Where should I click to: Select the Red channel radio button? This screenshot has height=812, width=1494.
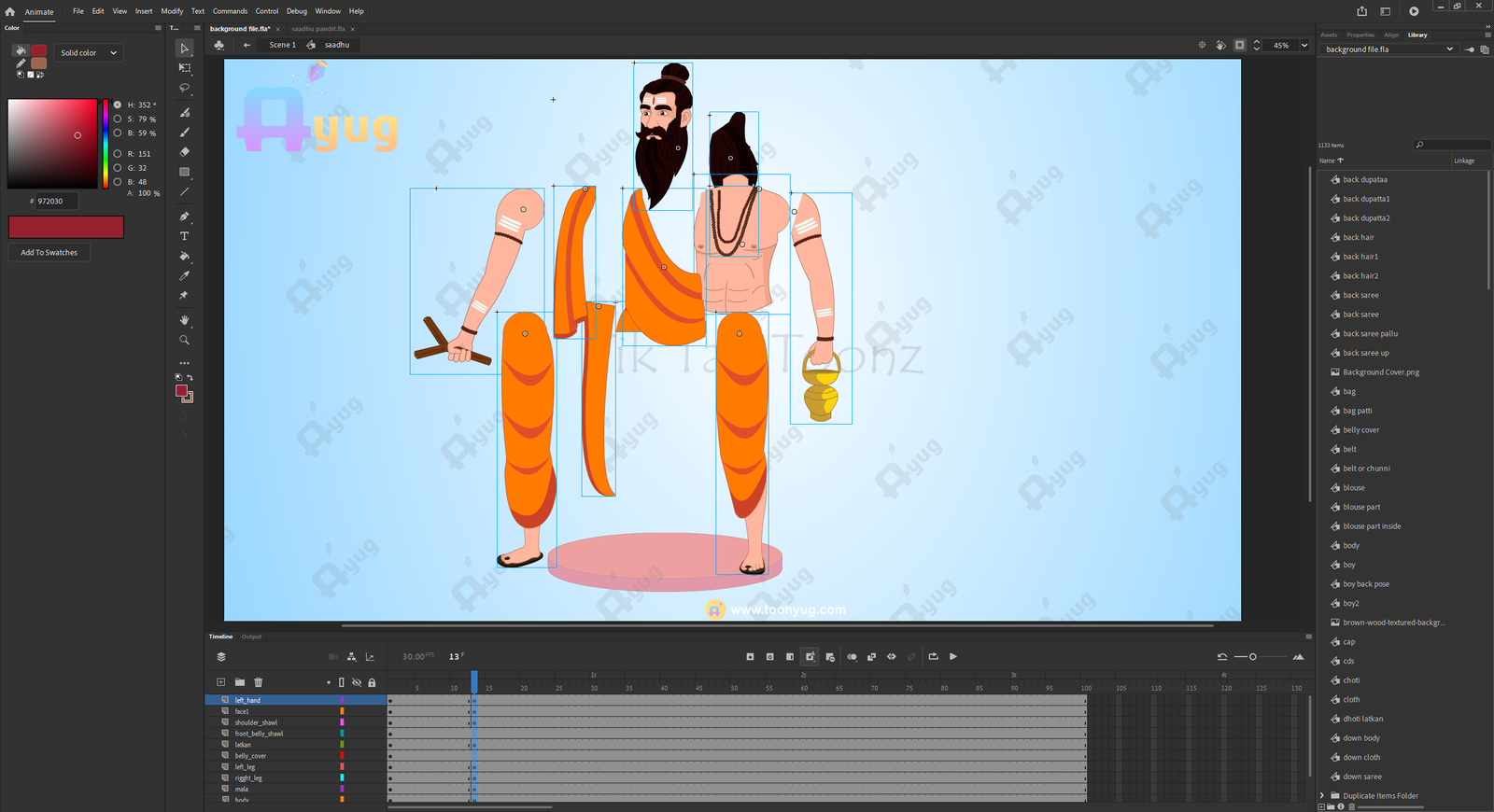118,154
